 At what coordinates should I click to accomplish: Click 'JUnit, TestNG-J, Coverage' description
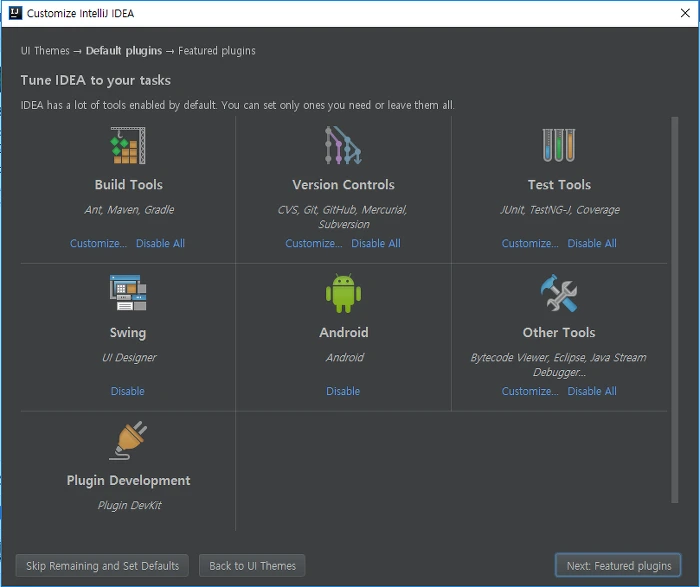(x=560, y=209)
